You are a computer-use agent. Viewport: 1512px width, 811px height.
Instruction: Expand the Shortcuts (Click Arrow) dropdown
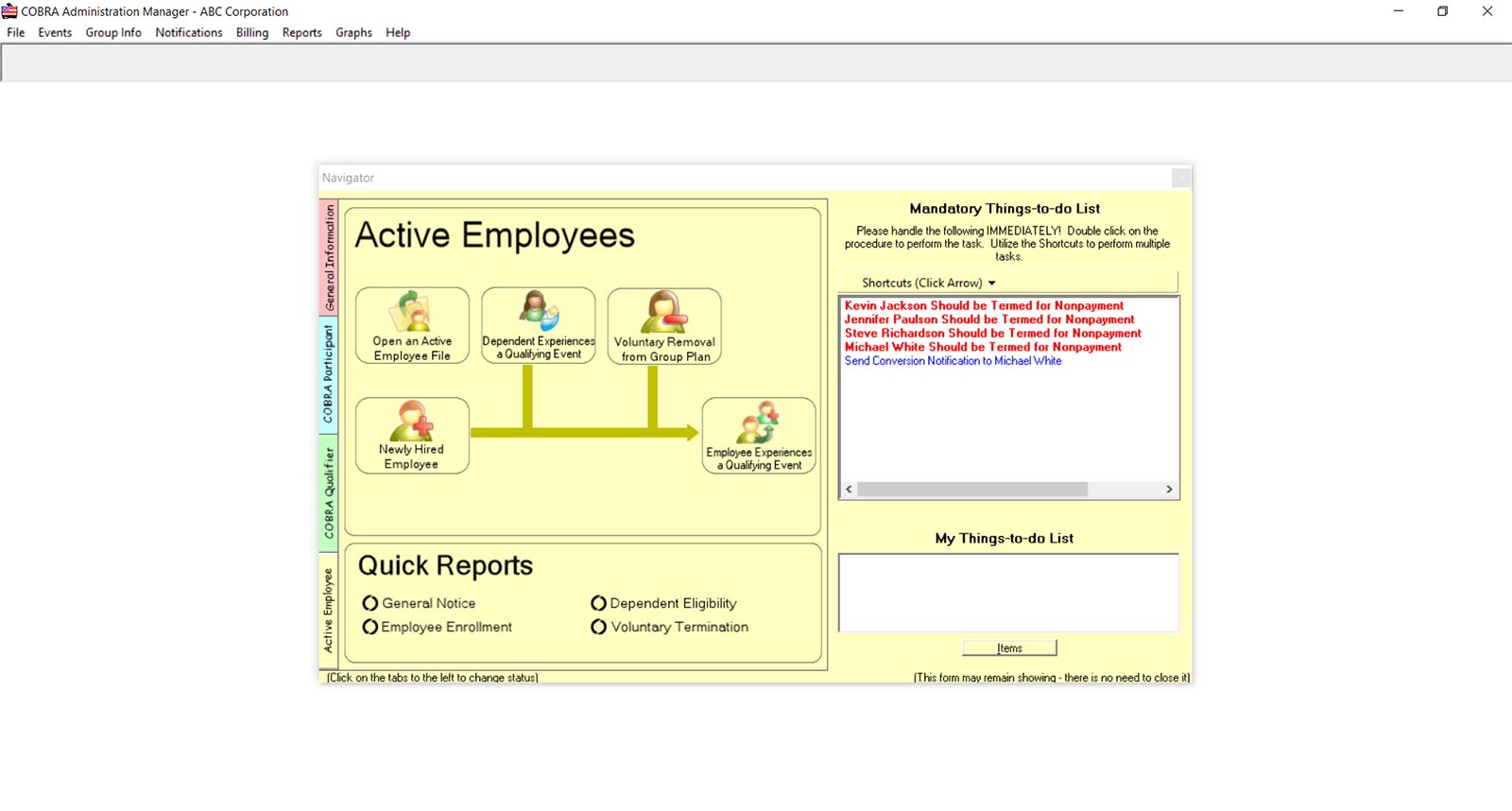991,283
